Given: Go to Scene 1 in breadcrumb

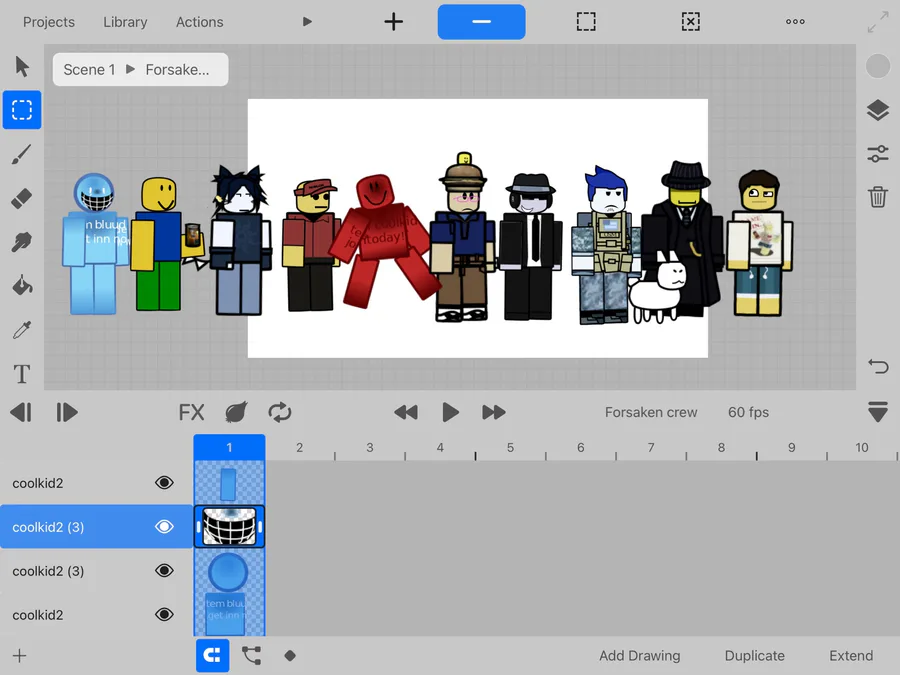Looking at the screenshot, I should 89,69.
